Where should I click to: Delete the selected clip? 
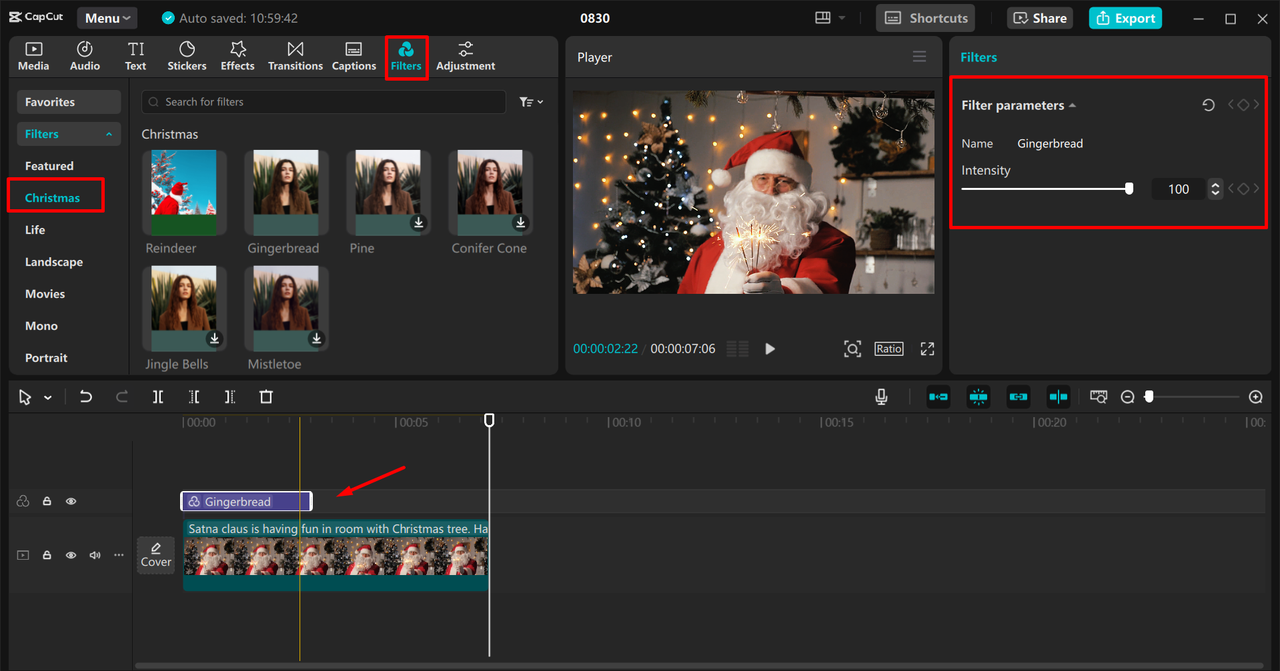(x=266, y=397)
